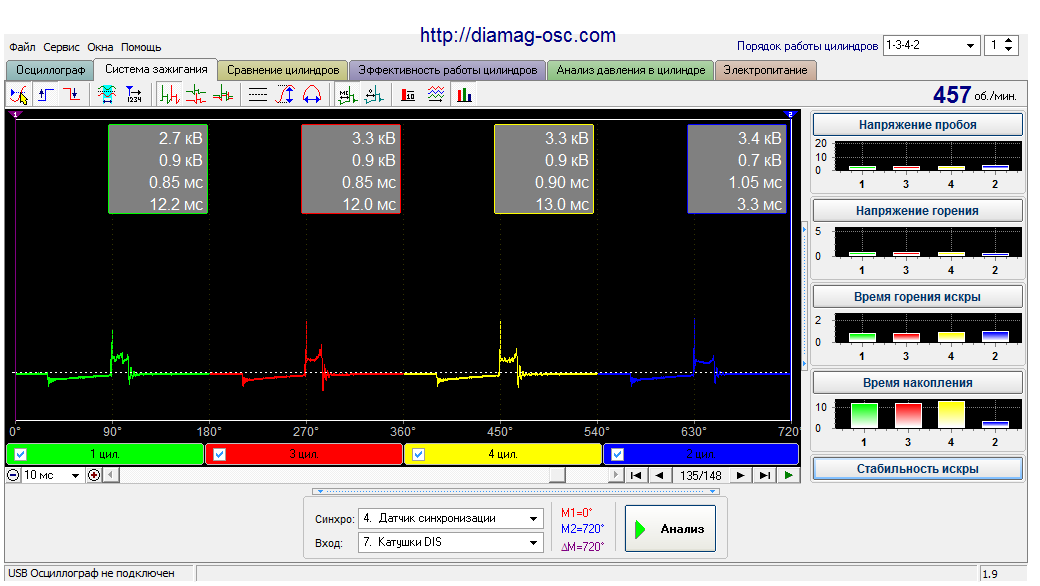Open the Сервис menu
Screen dimensions: 1040x586
pos(61,47)
